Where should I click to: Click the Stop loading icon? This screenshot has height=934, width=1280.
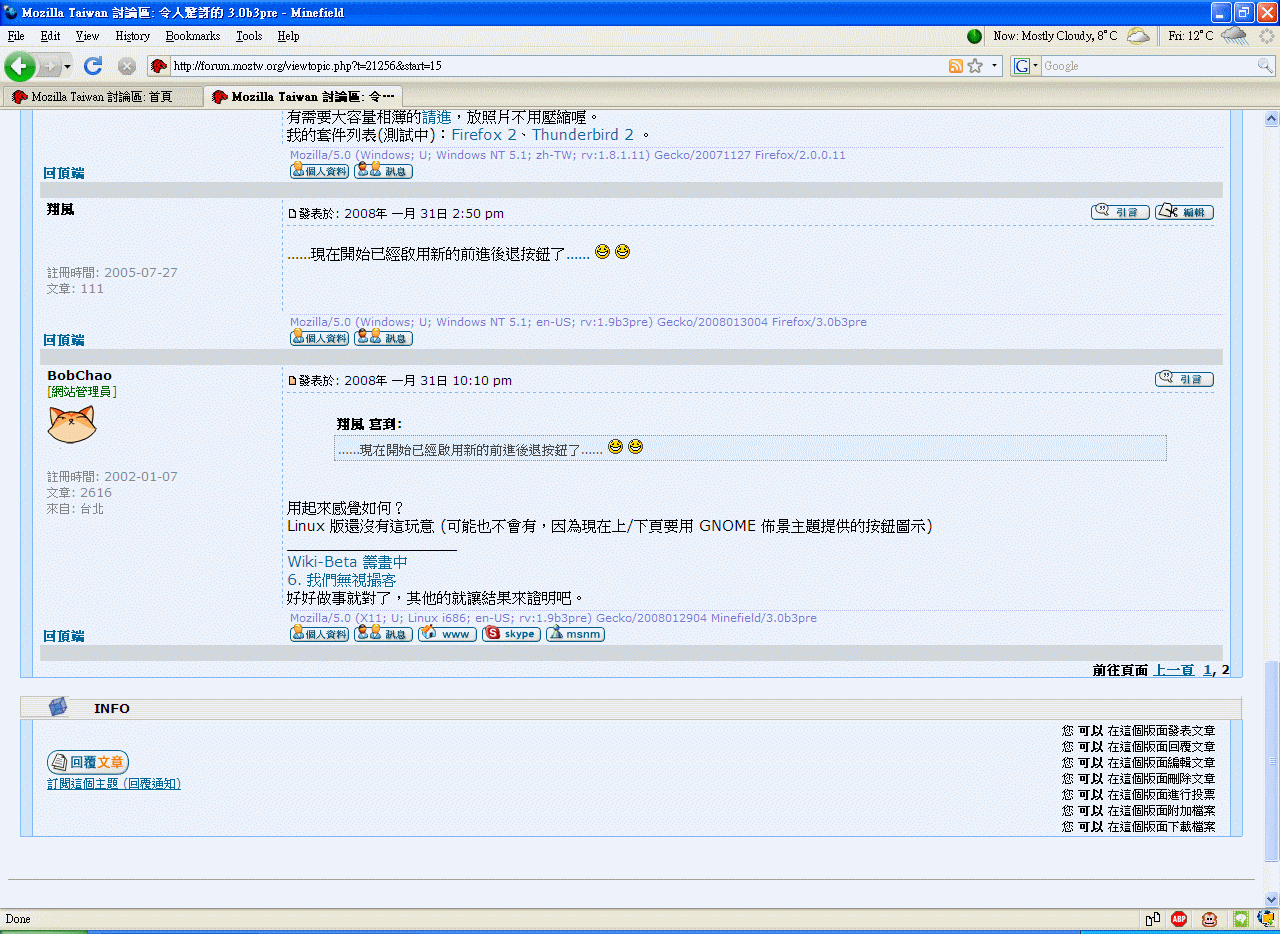pyautogui.click(x=127, y=66)
